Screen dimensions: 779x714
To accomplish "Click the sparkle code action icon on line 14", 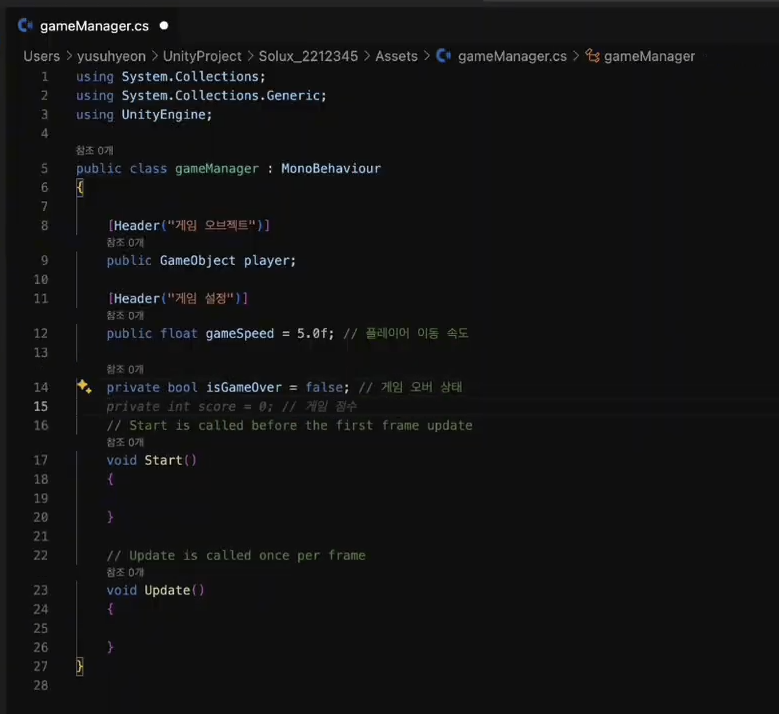I will click(84, 387).
